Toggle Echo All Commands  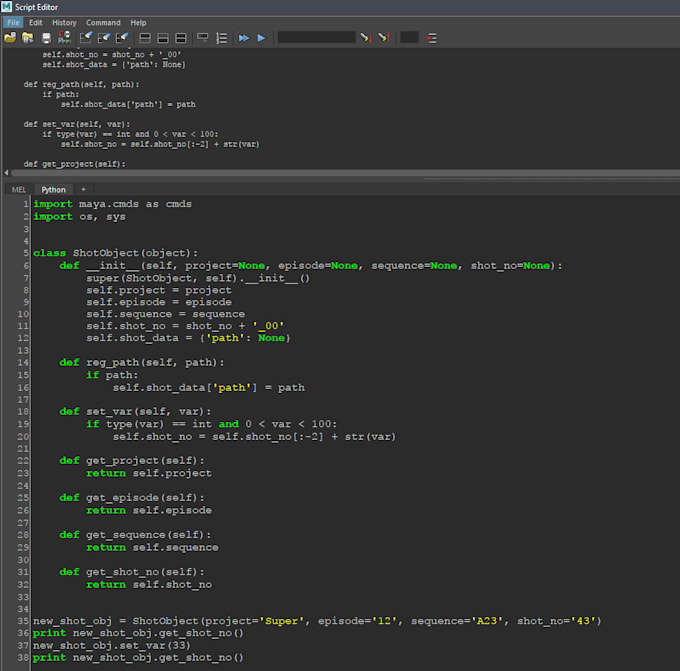tap(203, 38)
